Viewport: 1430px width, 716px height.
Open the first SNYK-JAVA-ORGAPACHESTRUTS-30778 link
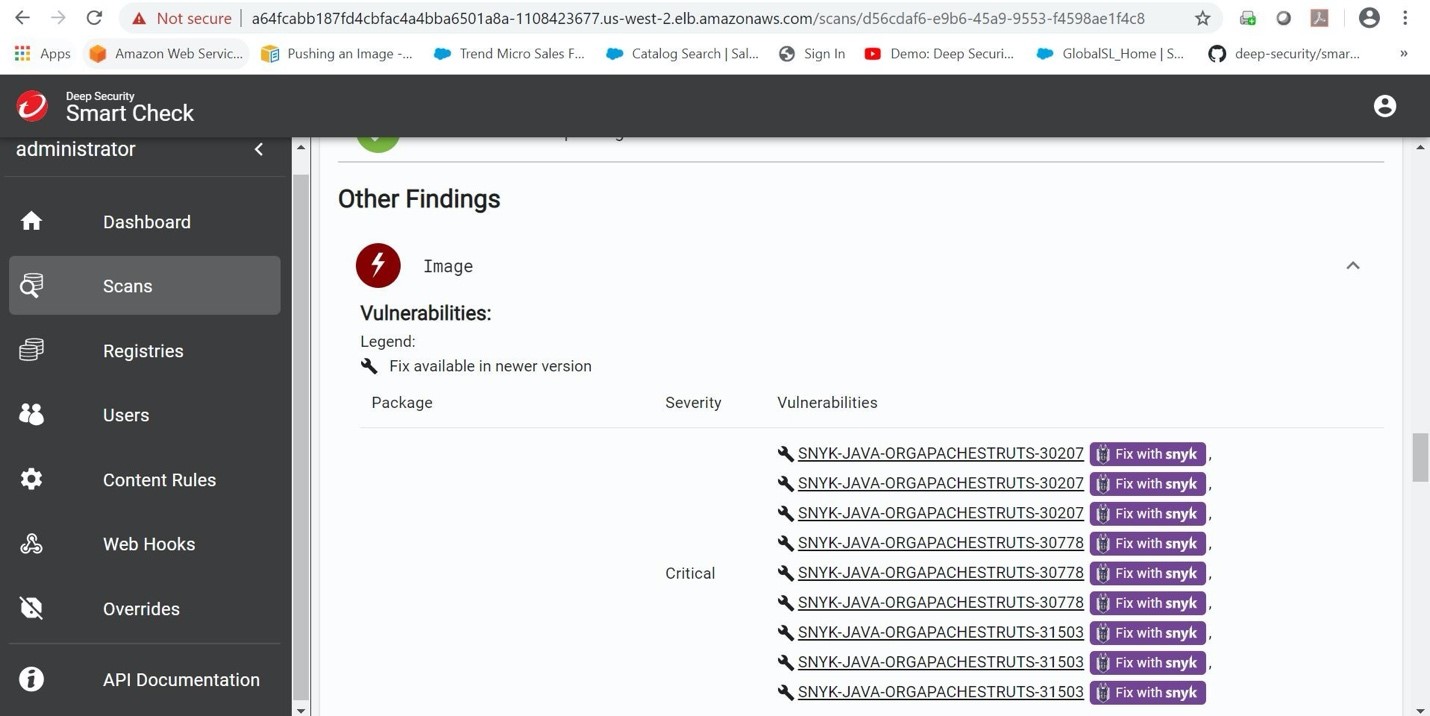[x=941, y=543]
